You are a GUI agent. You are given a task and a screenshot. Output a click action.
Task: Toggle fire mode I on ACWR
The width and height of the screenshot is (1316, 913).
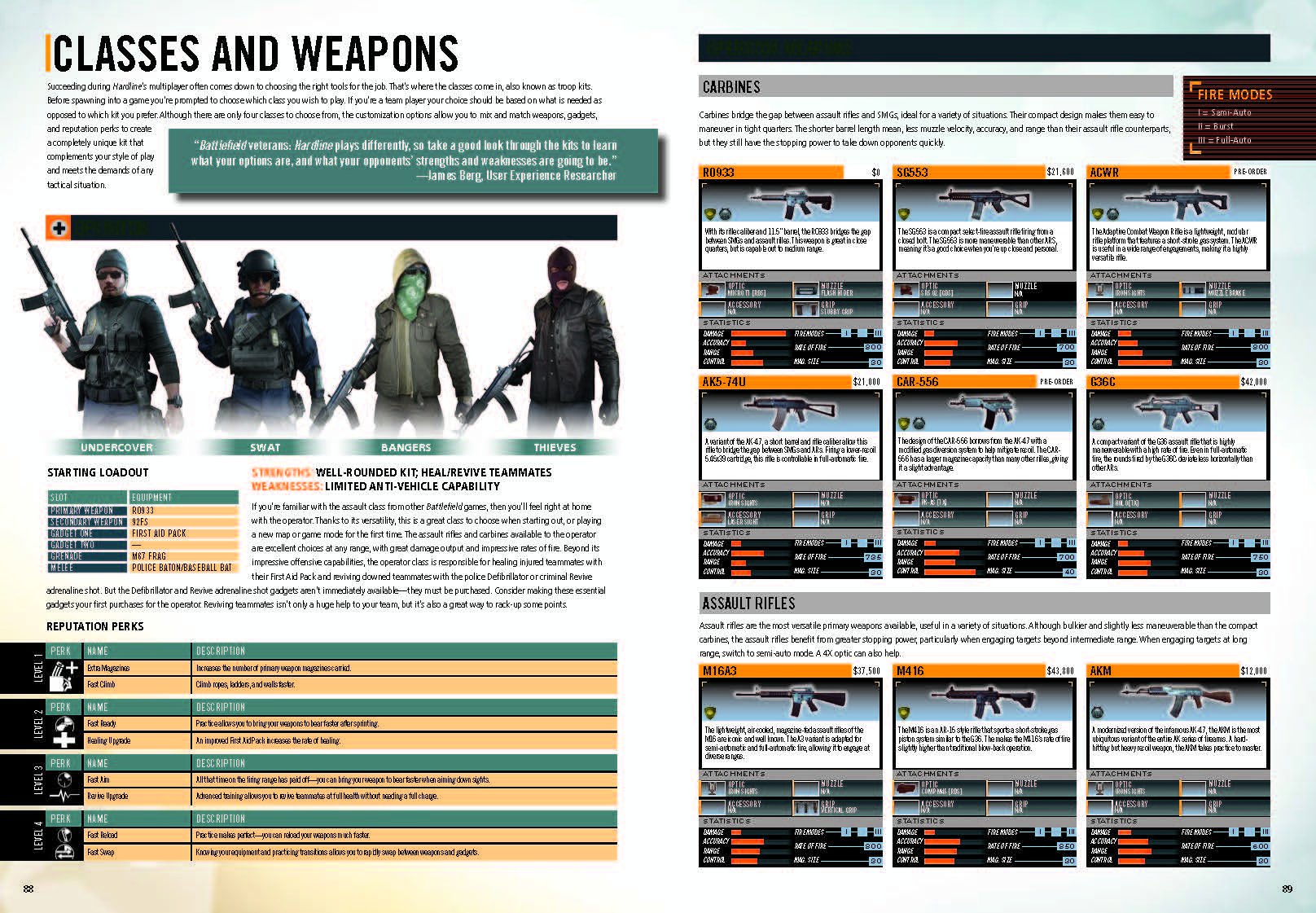pyautogui.click(x=1235, y=334)
